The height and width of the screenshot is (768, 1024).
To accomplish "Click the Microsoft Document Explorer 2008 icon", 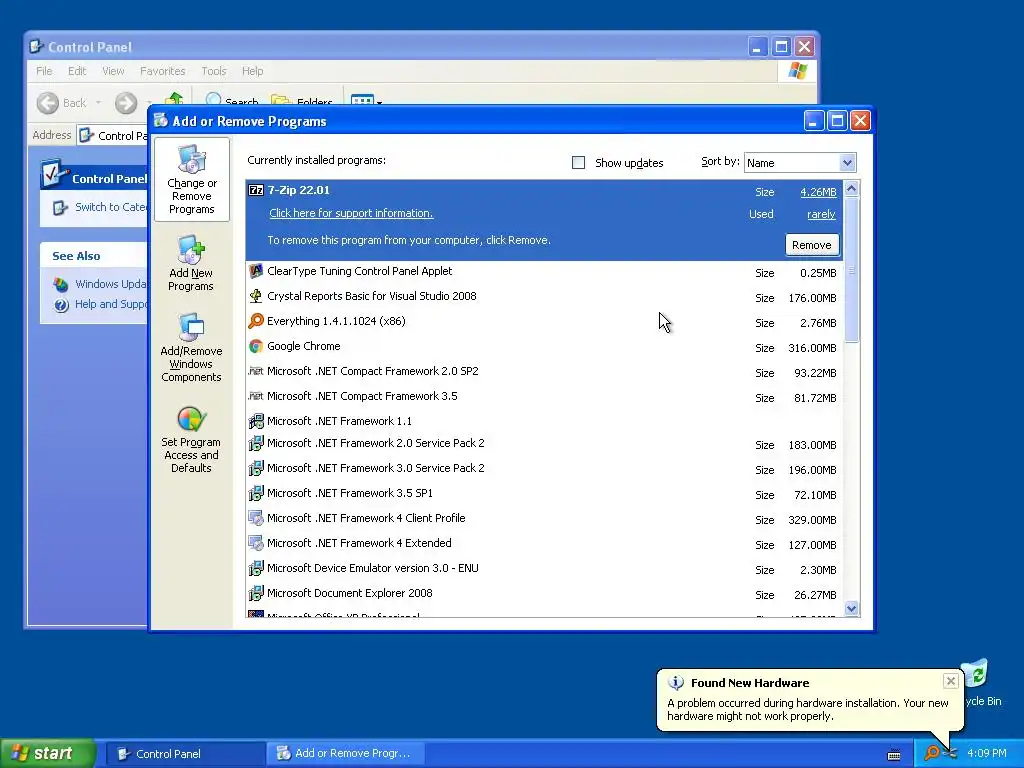I will [x=256, y=593].
